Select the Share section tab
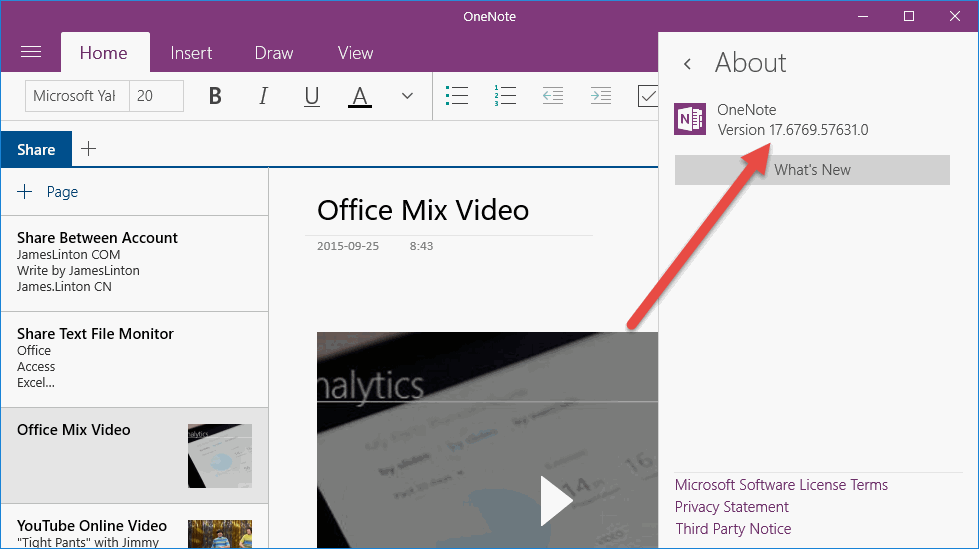Screen dimensions: 979x549 [36, 149]
